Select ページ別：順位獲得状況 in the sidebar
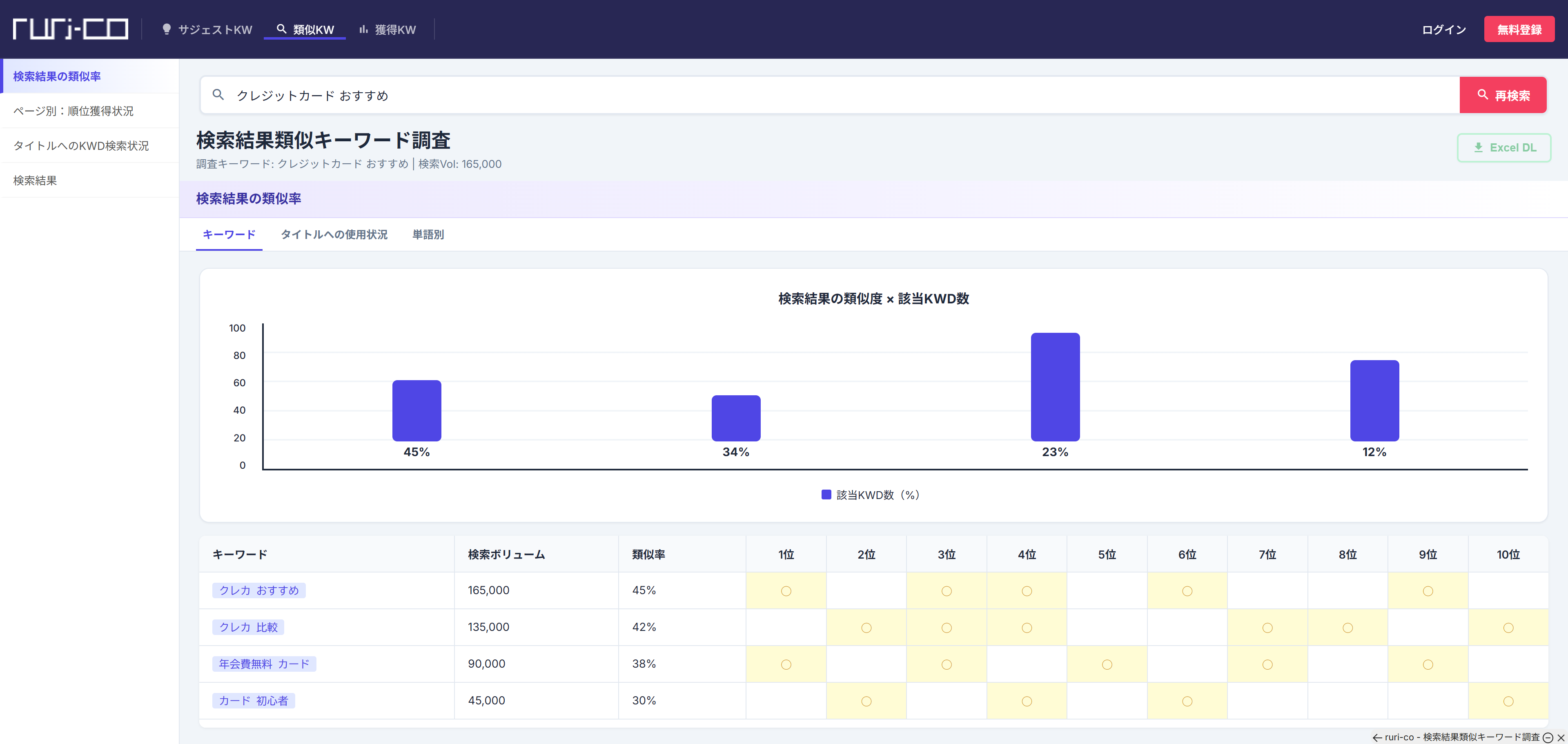 (x=89, y=111)
